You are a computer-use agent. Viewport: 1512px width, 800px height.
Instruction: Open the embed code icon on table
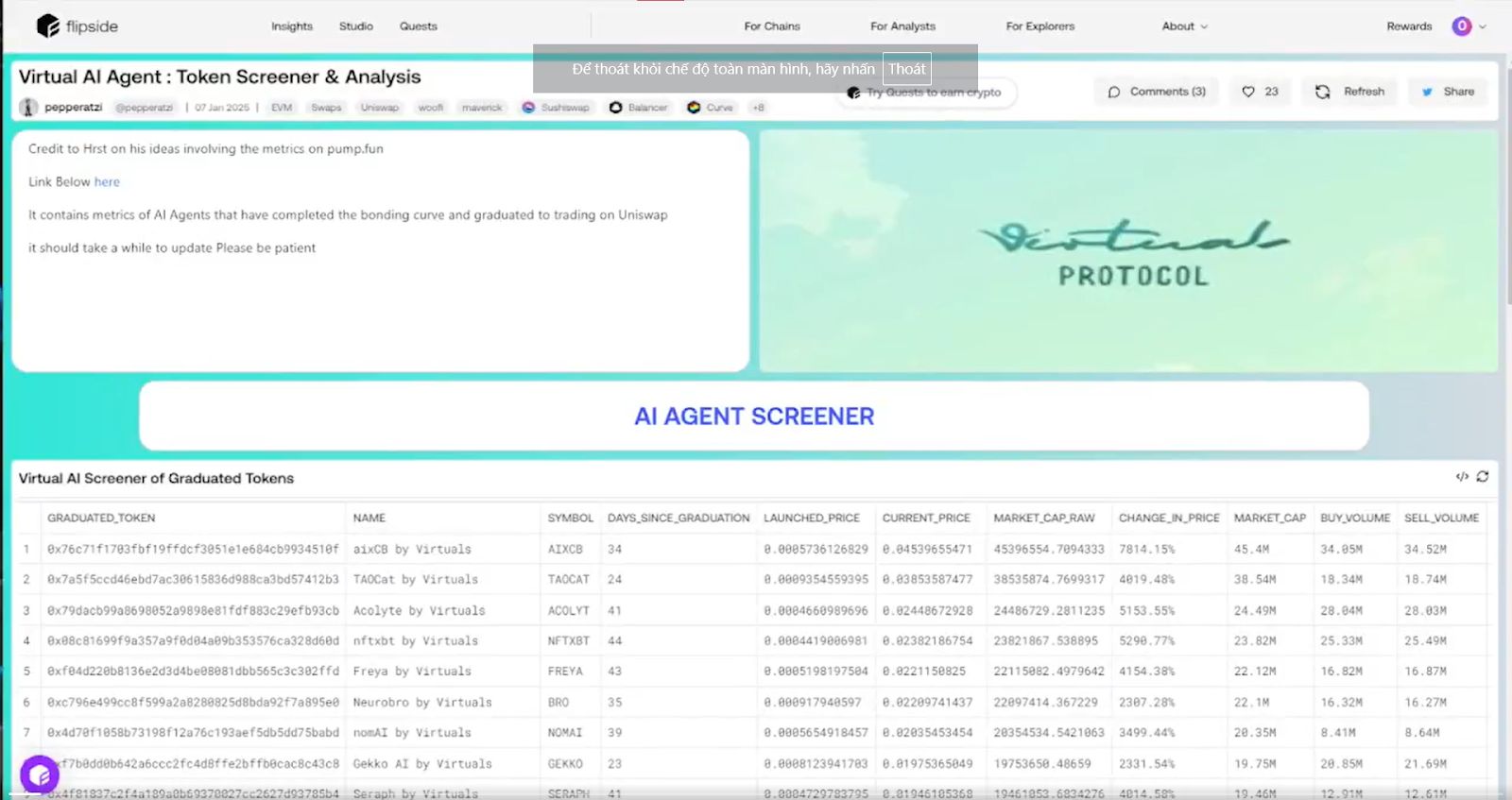pyautogui.click(x=1462, y=477)
